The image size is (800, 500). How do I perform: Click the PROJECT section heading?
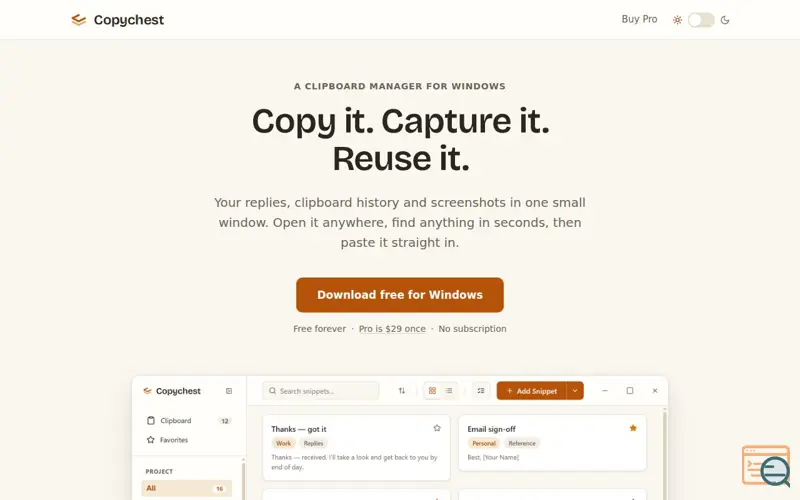(159, 471)
